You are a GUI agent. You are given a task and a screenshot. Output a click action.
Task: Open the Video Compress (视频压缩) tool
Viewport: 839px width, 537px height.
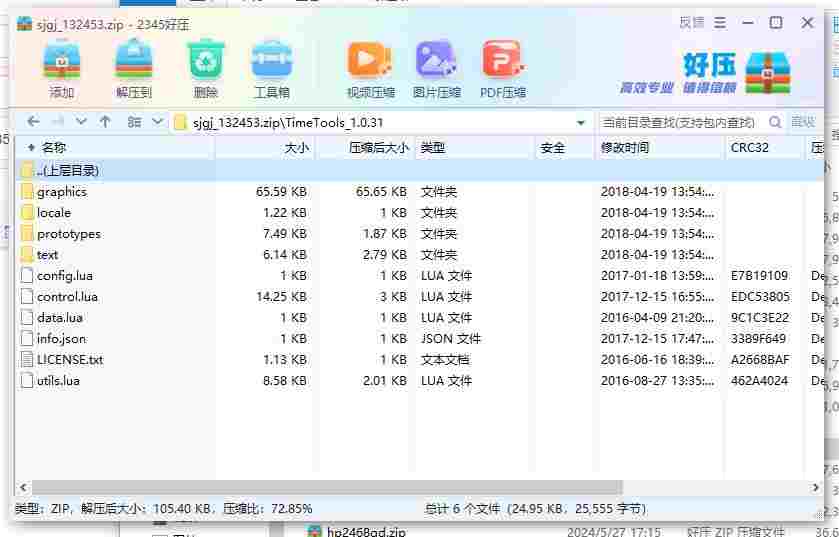click(x=370, y=60)
